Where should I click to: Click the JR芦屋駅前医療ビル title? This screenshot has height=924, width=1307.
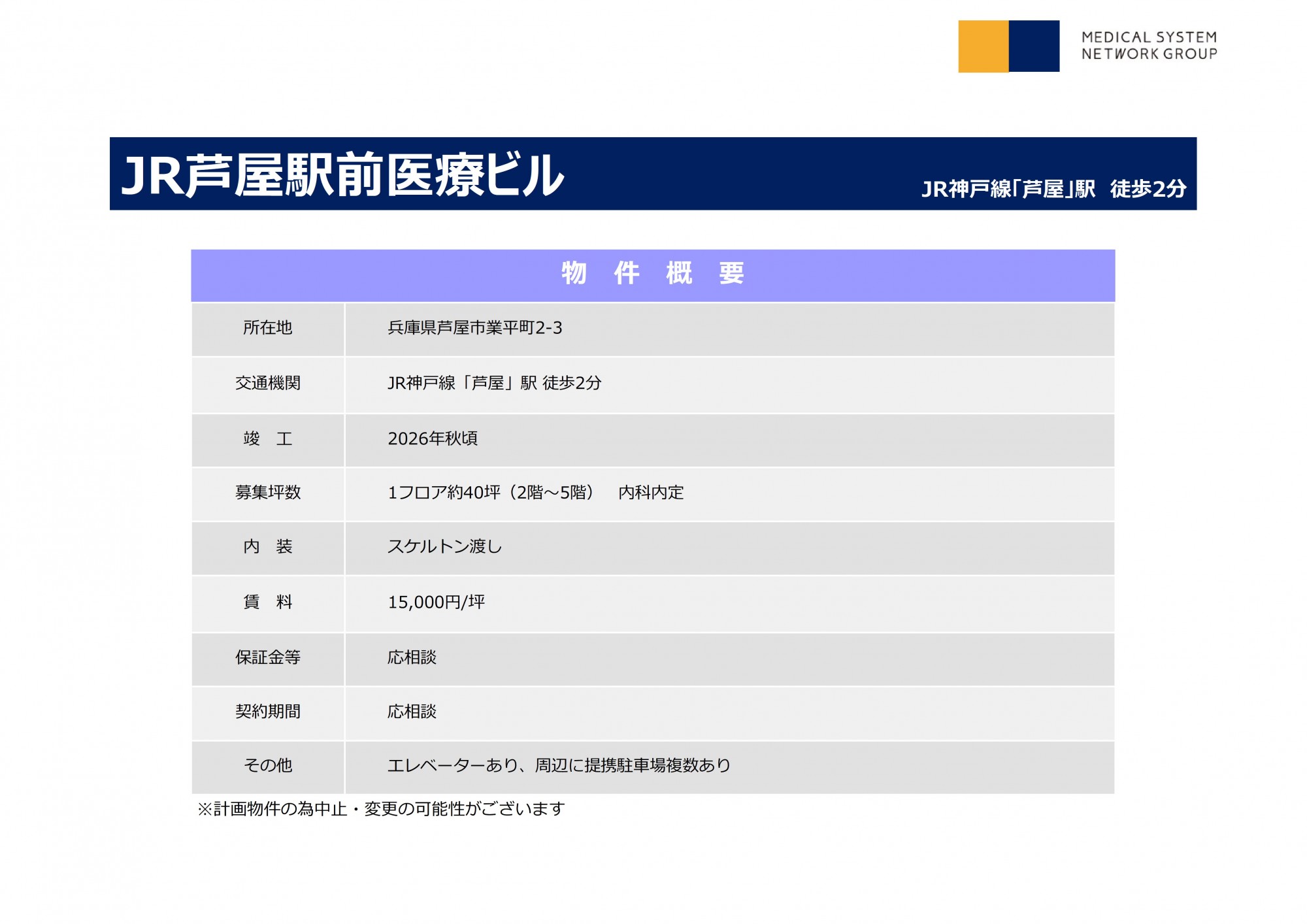click(342, 175)
